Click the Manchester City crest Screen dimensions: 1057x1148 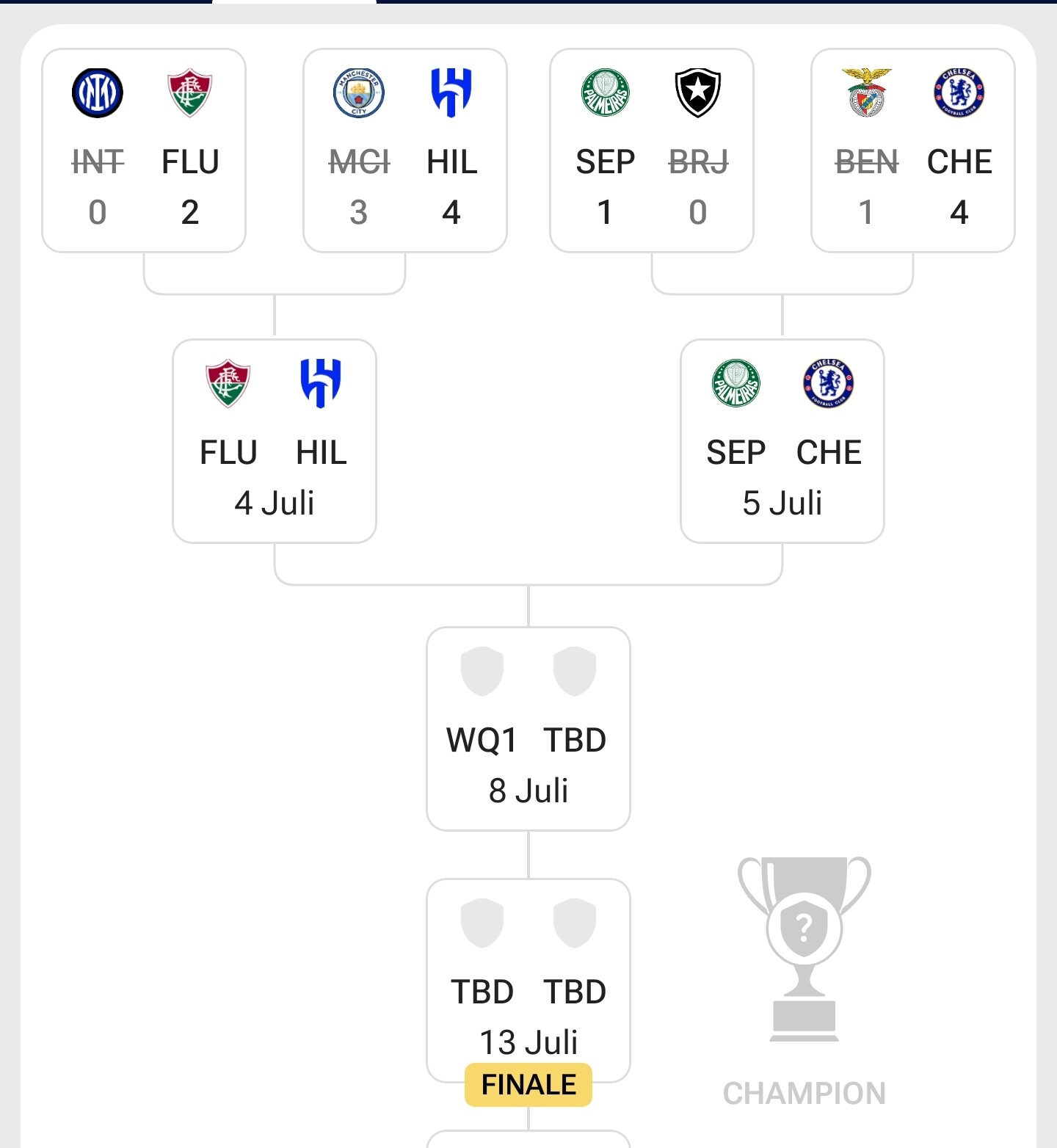pyautogui.click(x=359, y=93)
